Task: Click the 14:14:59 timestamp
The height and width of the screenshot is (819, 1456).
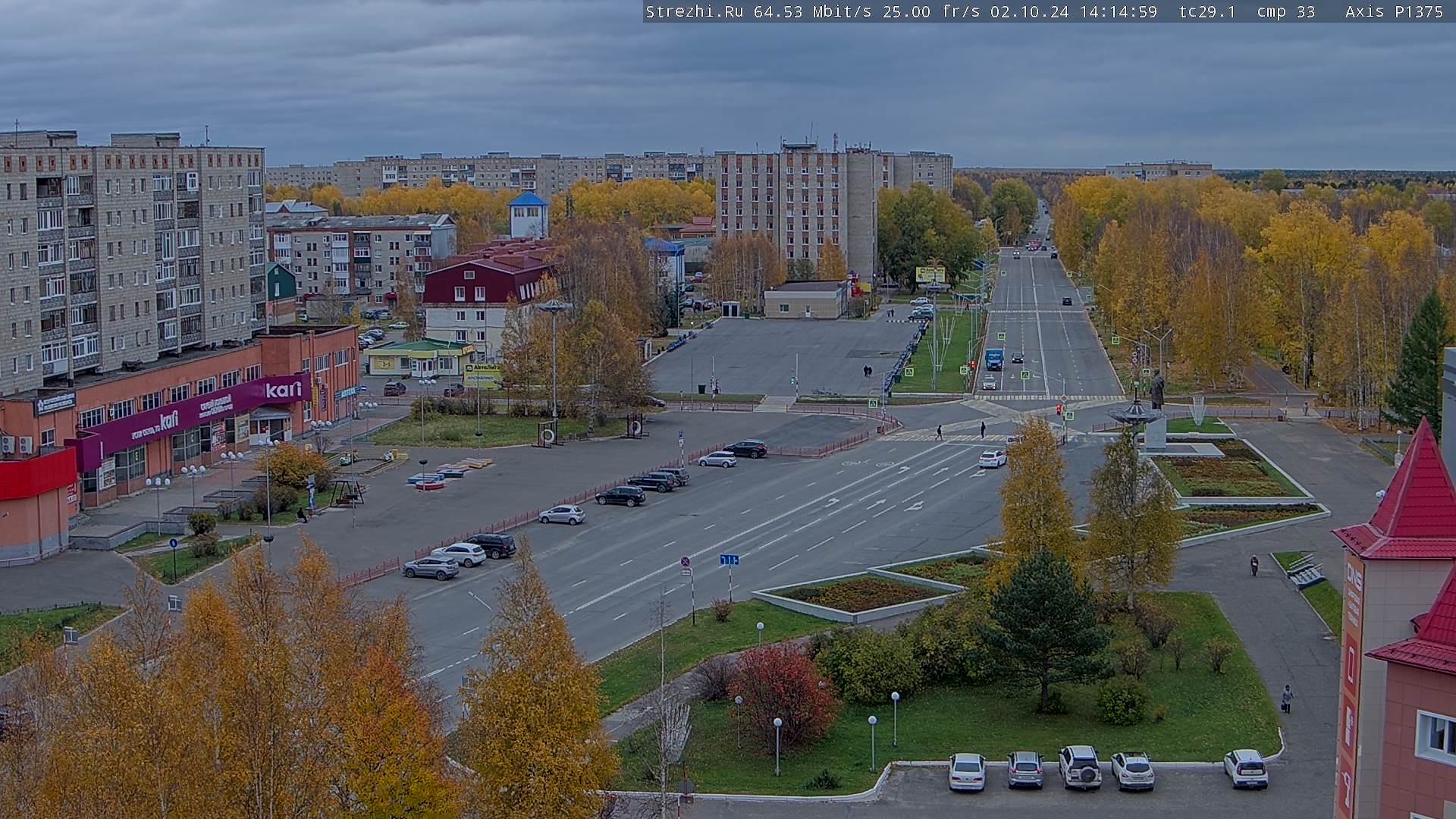Action: tap(1117, 11)
